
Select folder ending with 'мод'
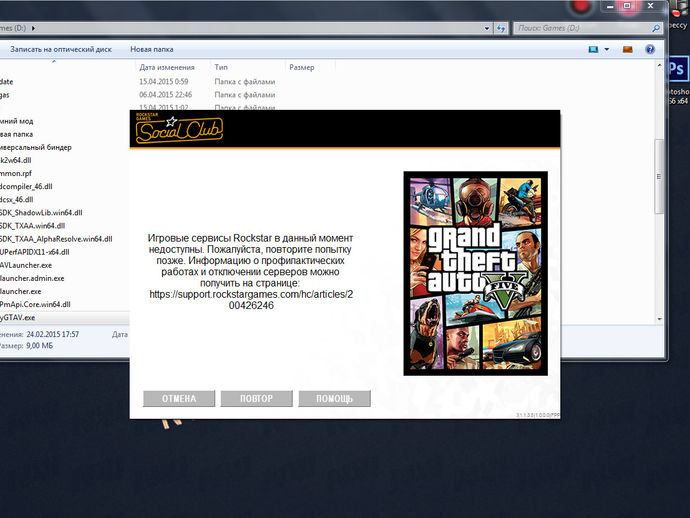pos(17,121)
